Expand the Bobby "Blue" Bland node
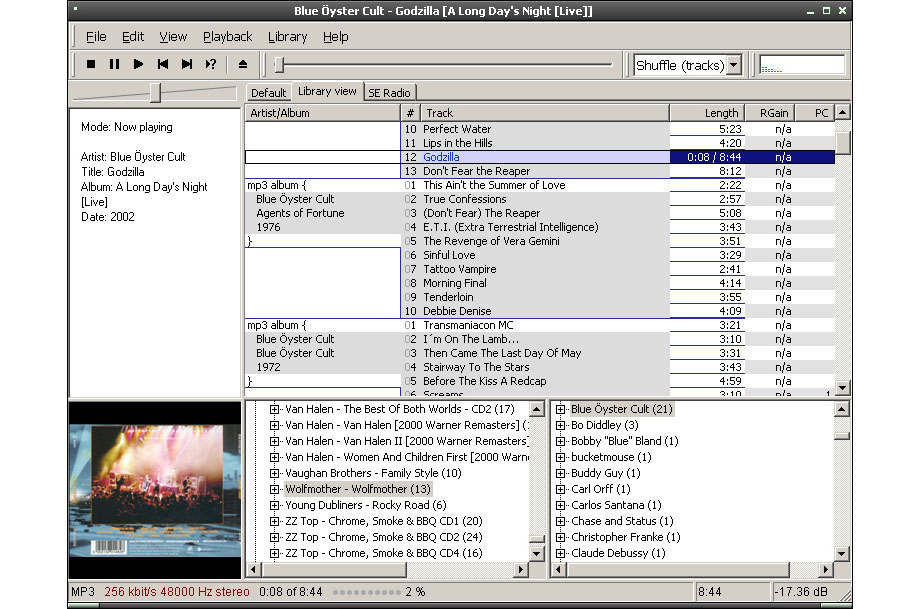 click(x=560, y=441)
